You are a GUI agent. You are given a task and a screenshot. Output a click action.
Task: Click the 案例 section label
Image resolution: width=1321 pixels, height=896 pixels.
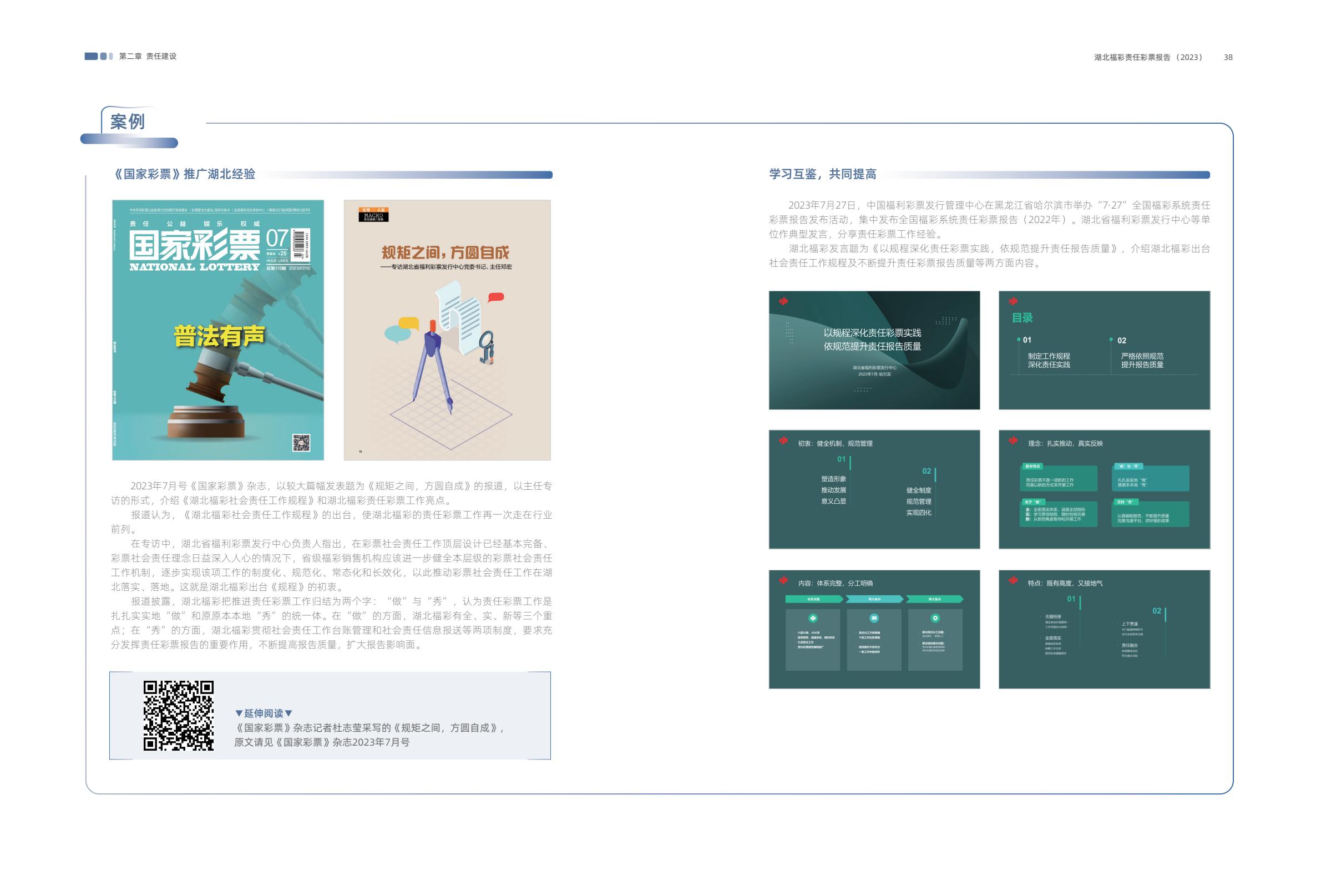(x=128, y=121)
